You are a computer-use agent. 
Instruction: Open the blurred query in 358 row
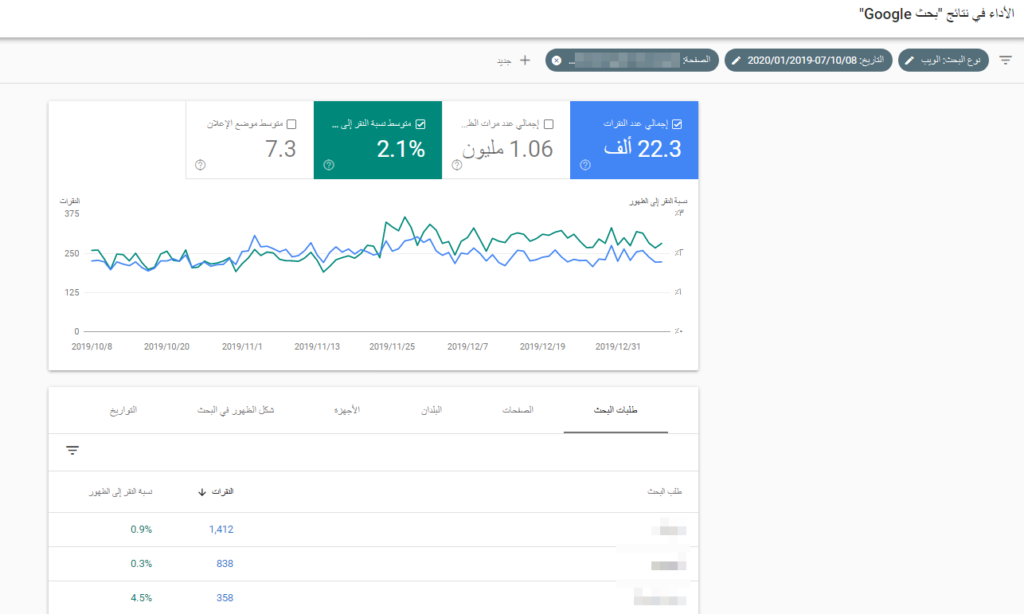coord(660,598)
